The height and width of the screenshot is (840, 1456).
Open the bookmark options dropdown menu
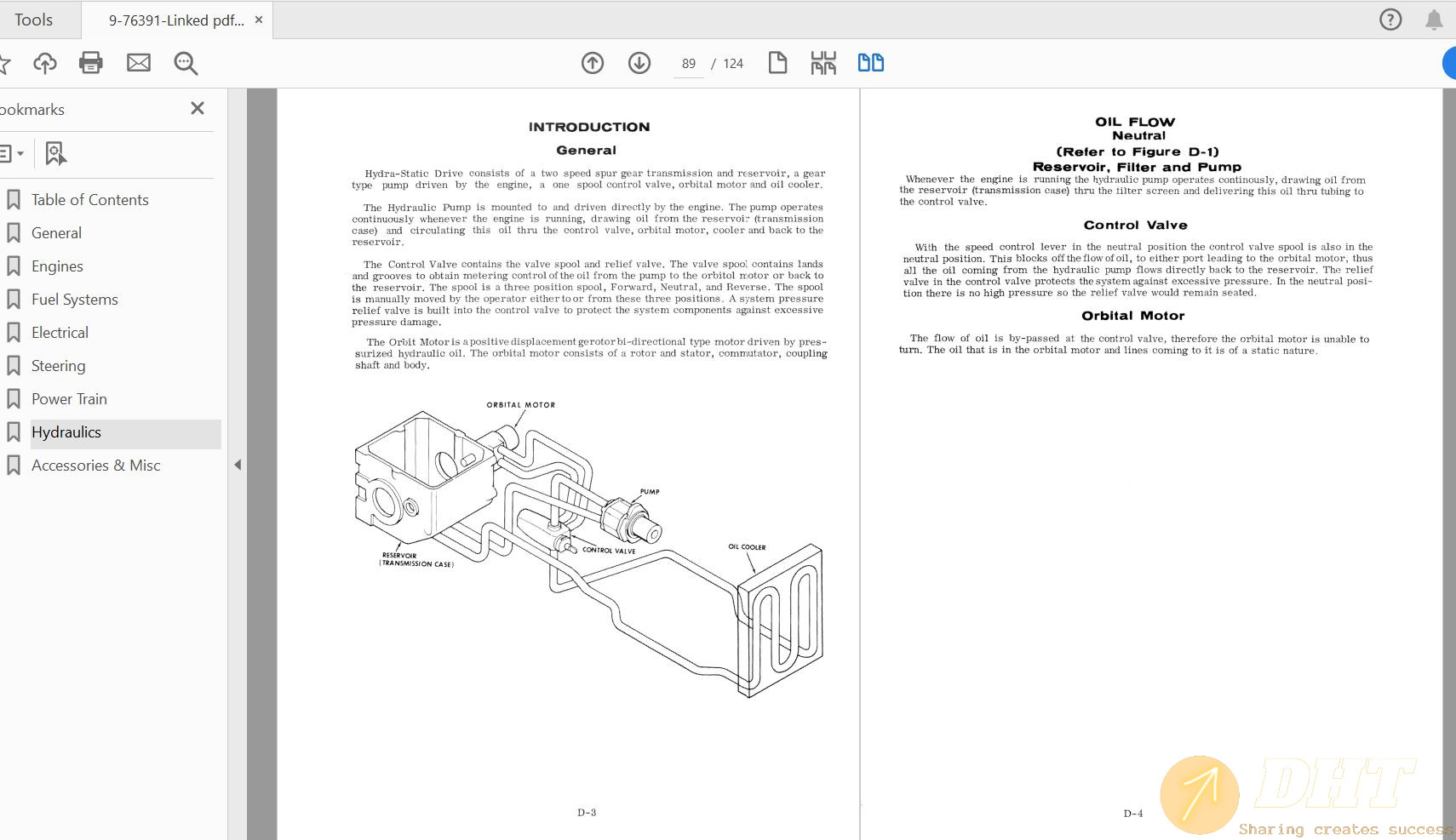(x=13, y=153)
